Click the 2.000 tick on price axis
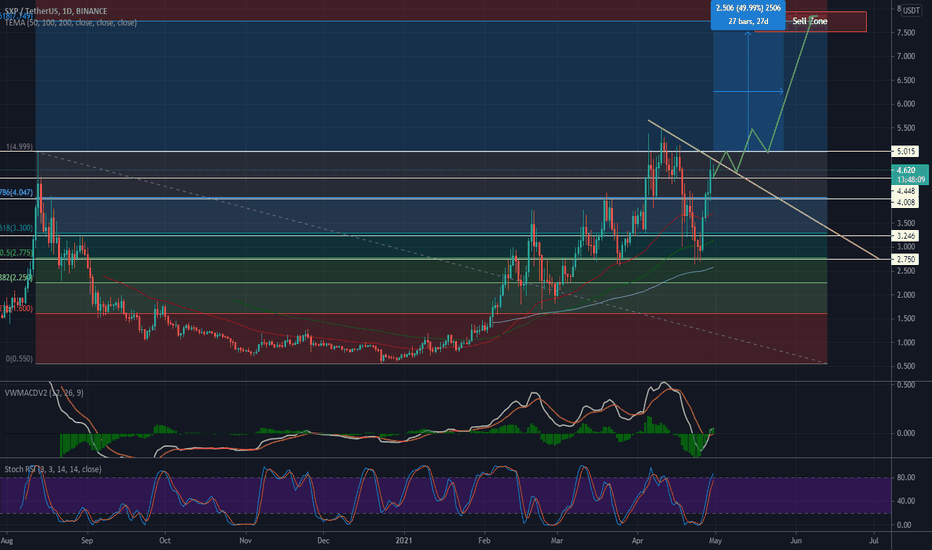The image size is (932, 550). [906, 295]
